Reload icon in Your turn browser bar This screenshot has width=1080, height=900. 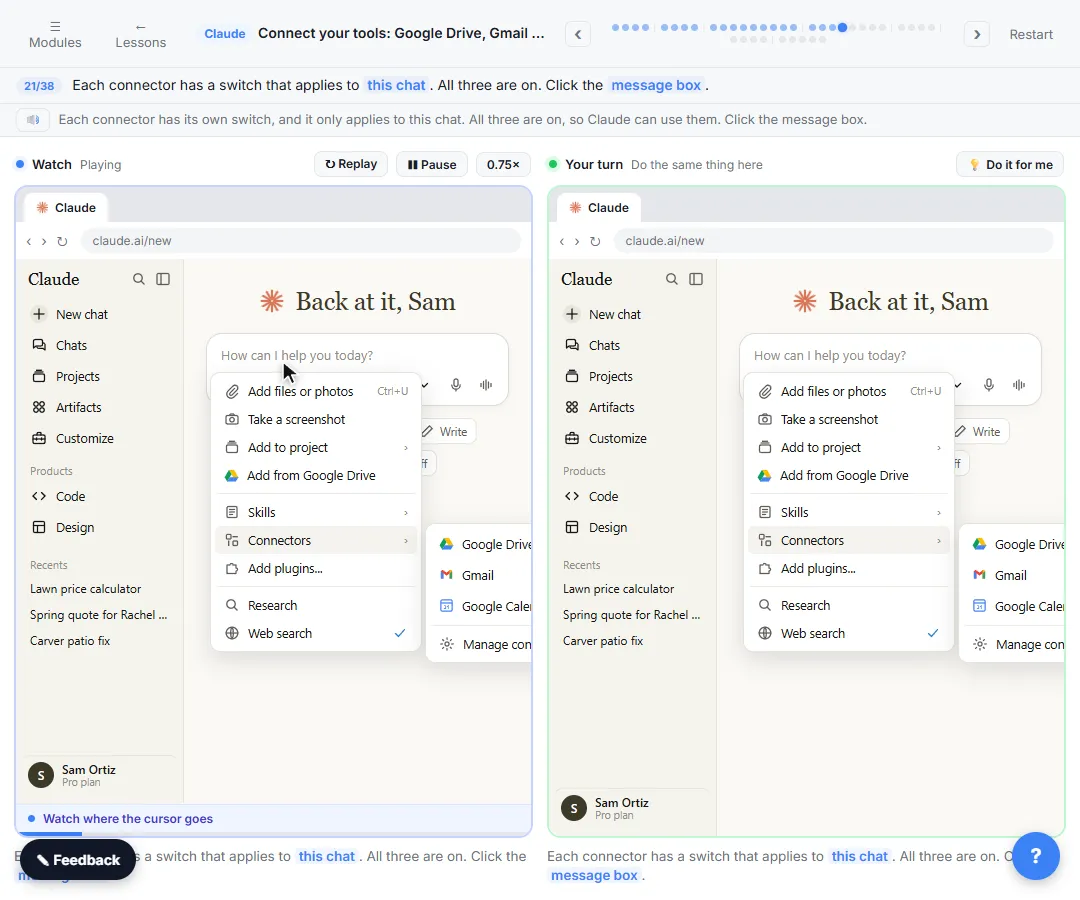click(595, 241)
